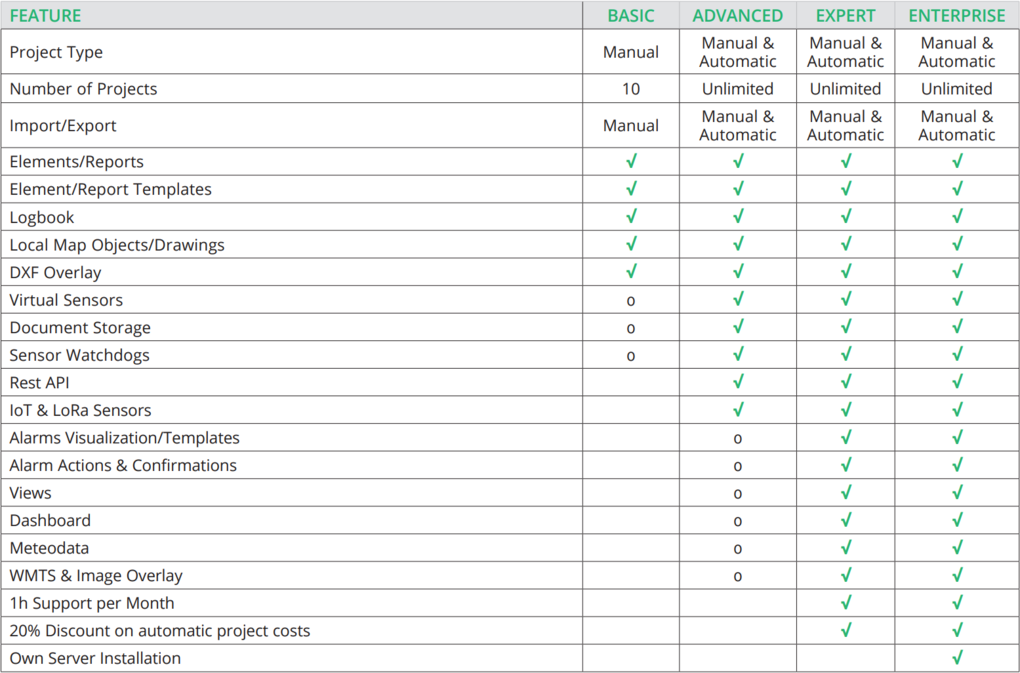Image resolution: width=1020 pixels, height=673 pixels.
Task: Select the Import/Export row label
Action: click(62, 125)
